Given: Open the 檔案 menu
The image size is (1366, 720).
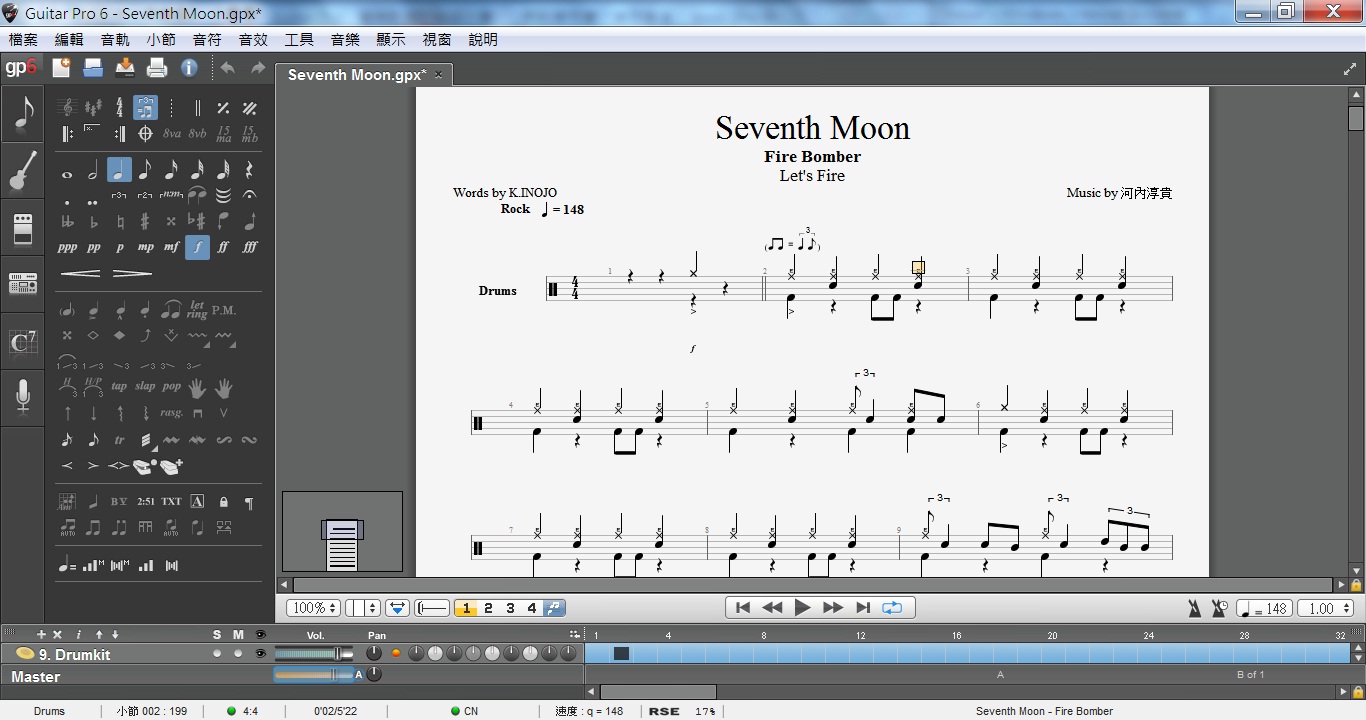Looking at the screenshot, I should click(x=23, y=40).
